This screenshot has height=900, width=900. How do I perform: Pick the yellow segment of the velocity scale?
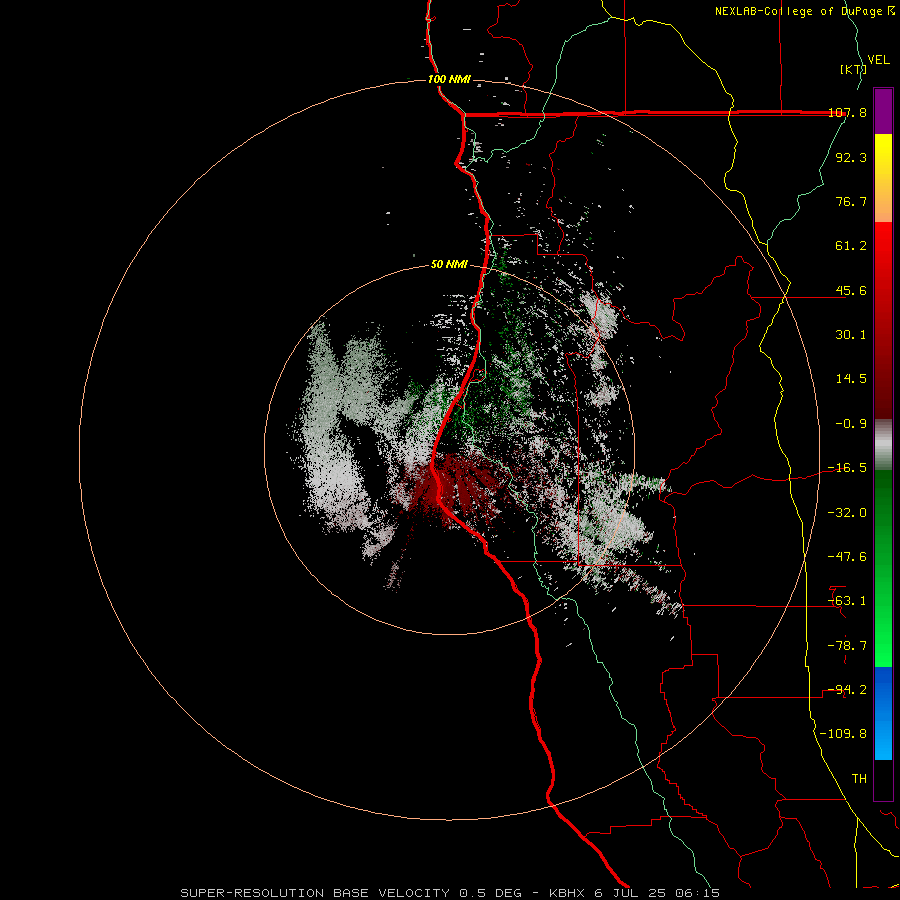883,156
